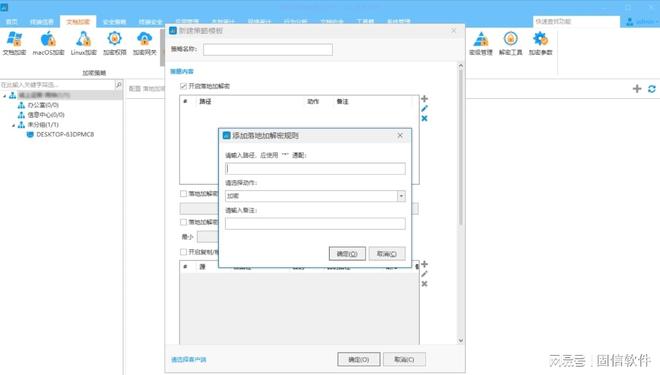
Task: Click the 请选择客户端 link
Action: tap(189, 359)
